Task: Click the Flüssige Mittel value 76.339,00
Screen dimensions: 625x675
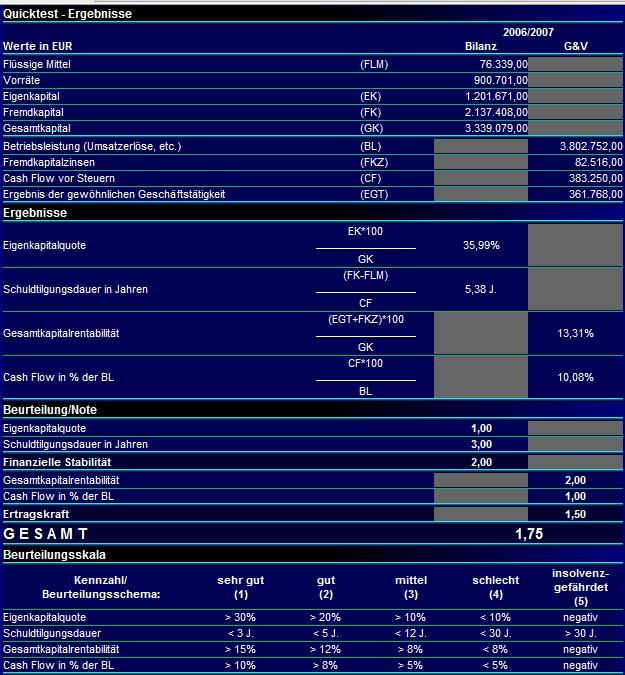Action: click(504, 65)
